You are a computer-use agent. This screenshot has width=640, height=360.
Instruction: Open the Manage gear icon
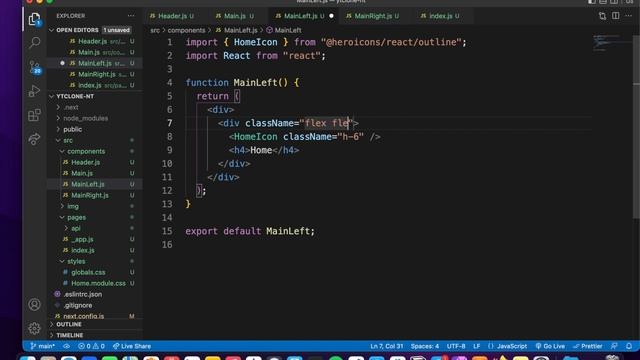34,328
